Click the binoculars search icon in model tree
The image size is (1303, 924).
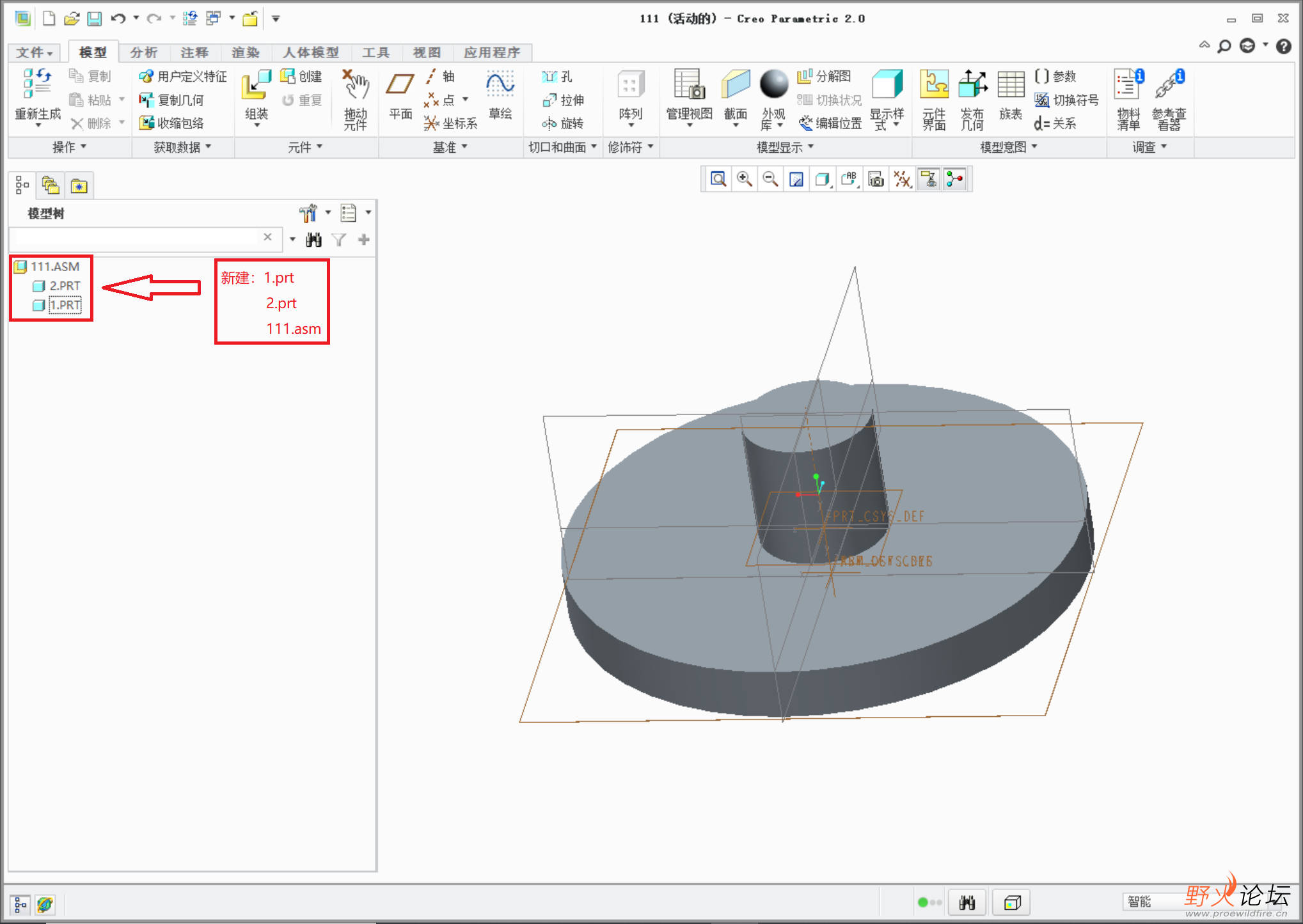point(313,240)
